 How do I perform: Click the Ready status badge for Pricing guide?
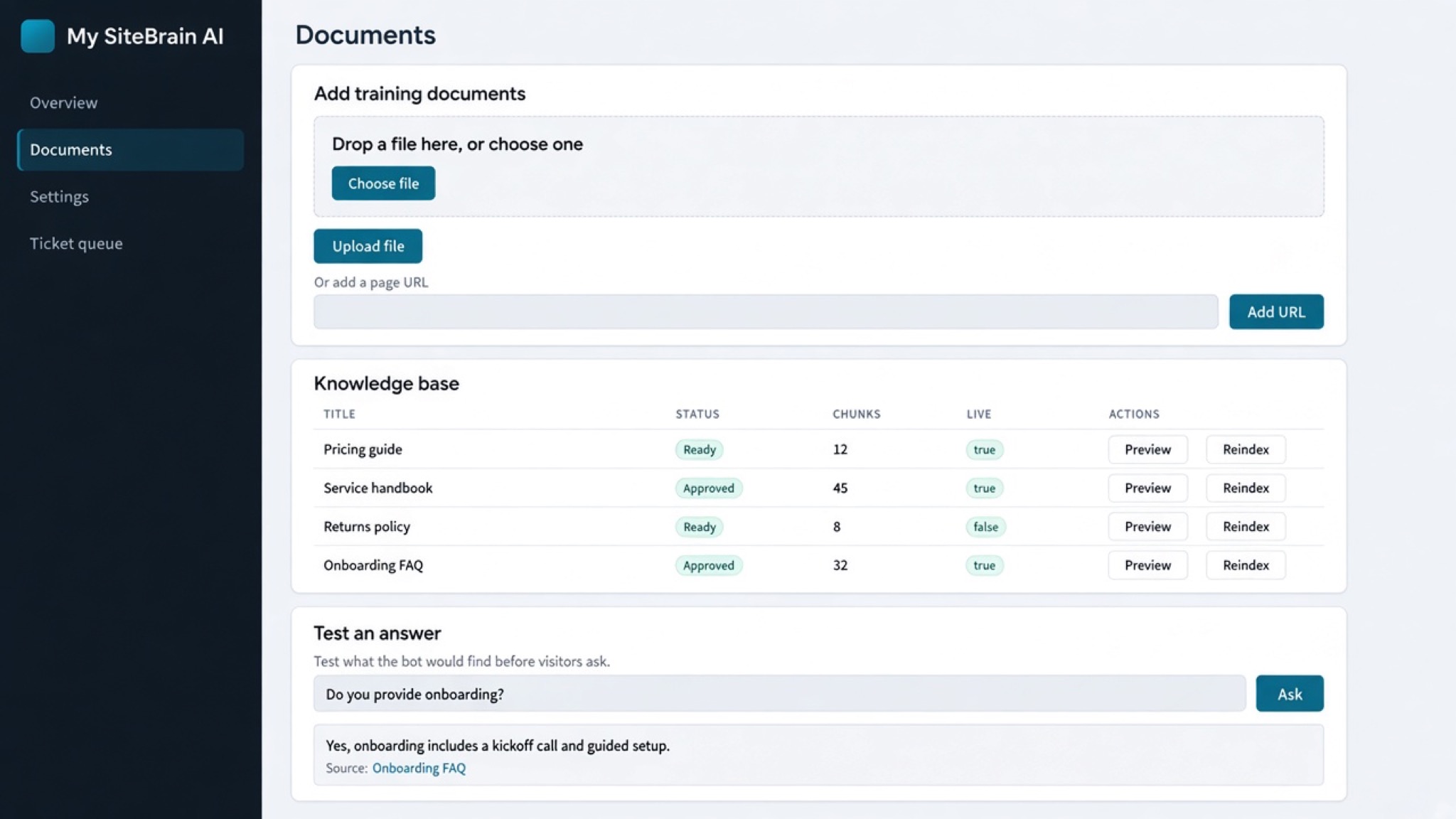[699, 449]
